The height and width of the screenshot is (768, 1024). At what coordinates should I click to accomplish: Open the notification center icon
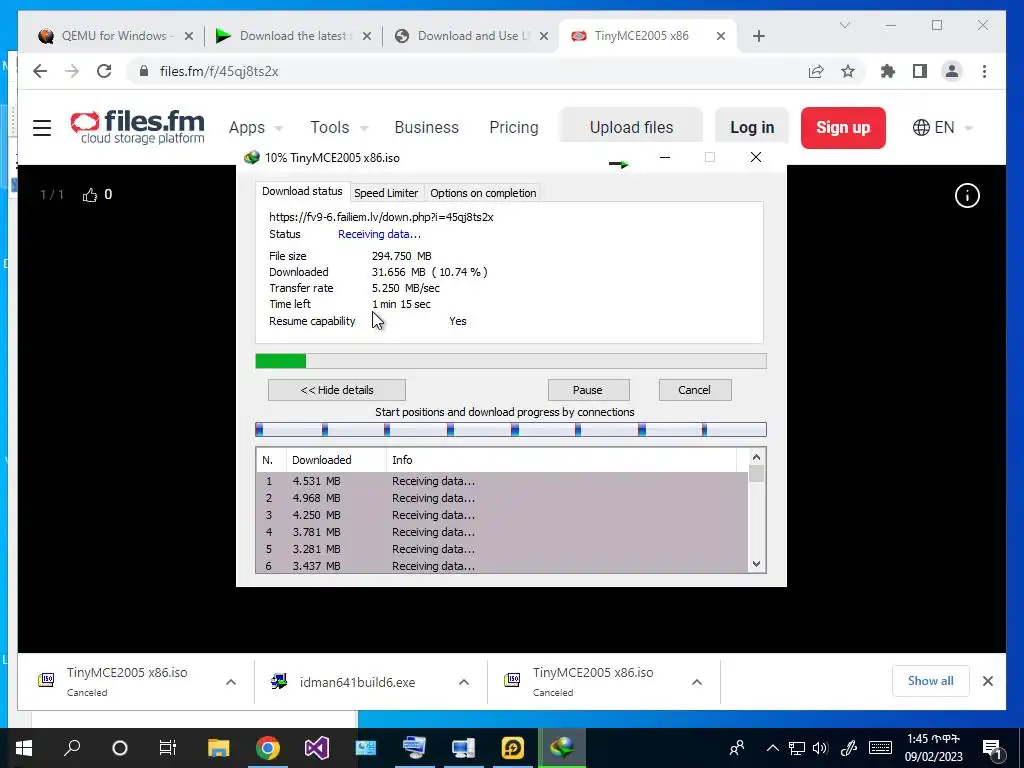(x=992, y=748)
